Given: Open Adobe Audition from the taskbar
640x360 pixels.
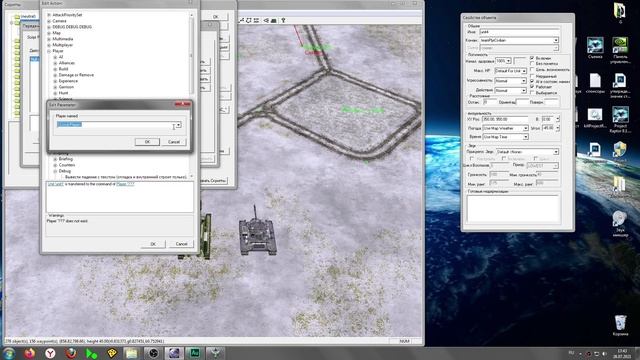Looking at the screenshot, I should pyautogui.click(x=194, y=353).
